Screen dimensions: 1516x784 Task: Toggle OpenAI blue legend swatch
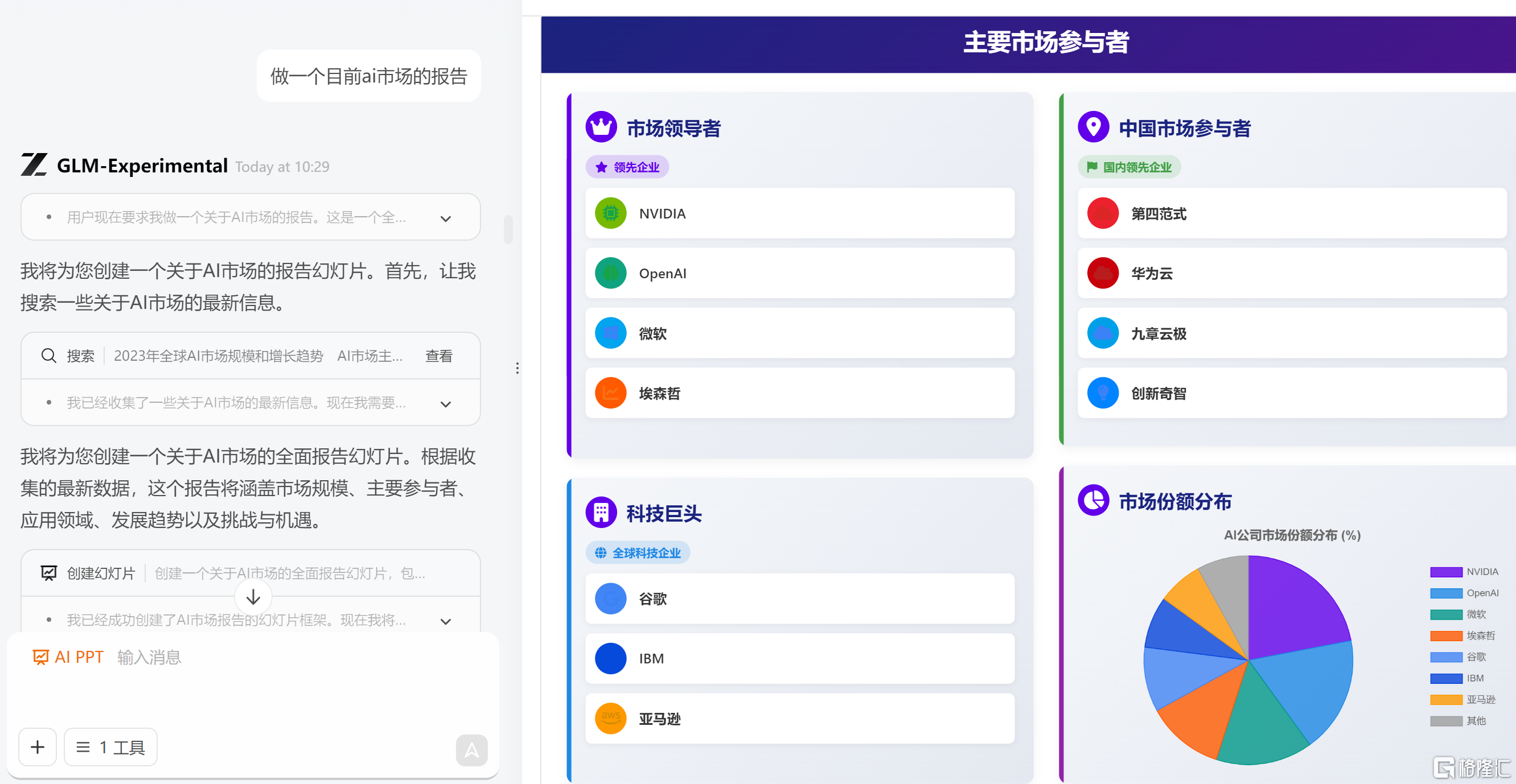click(1446, 593)
